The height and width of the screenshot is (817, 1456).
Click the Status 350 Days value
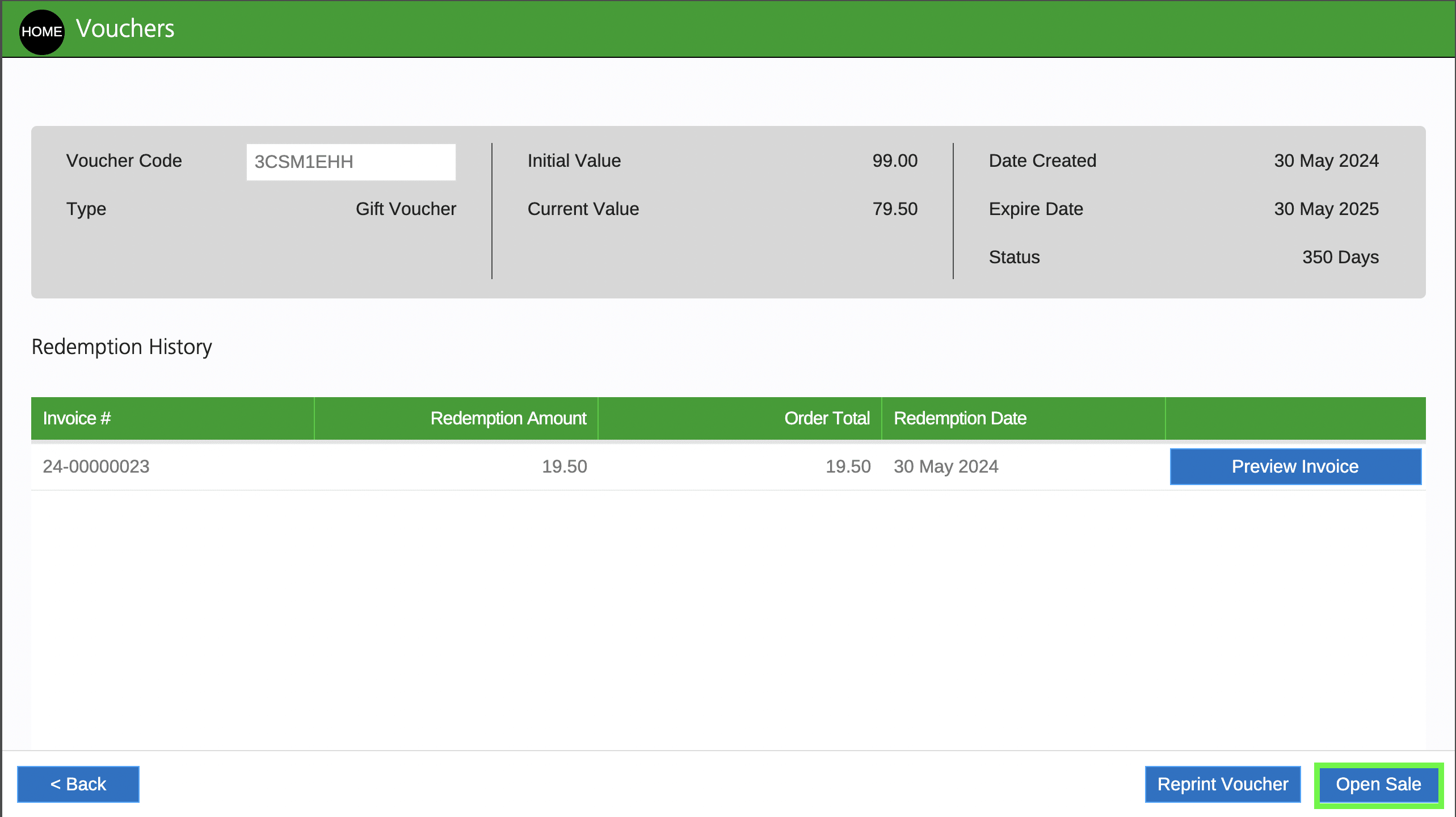1341,257
